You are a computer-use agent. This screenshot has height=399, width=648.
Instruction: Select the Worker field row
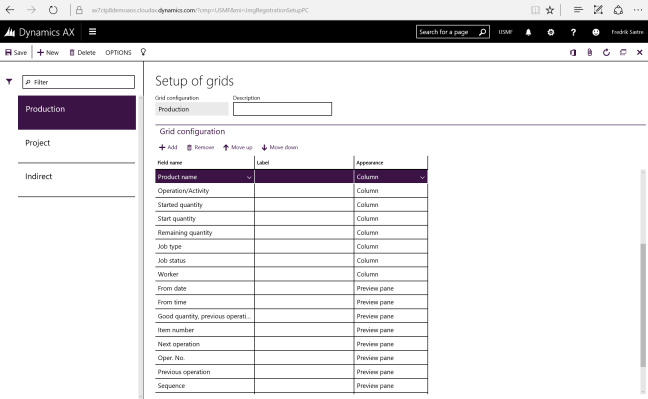click(x=291, y=274)
